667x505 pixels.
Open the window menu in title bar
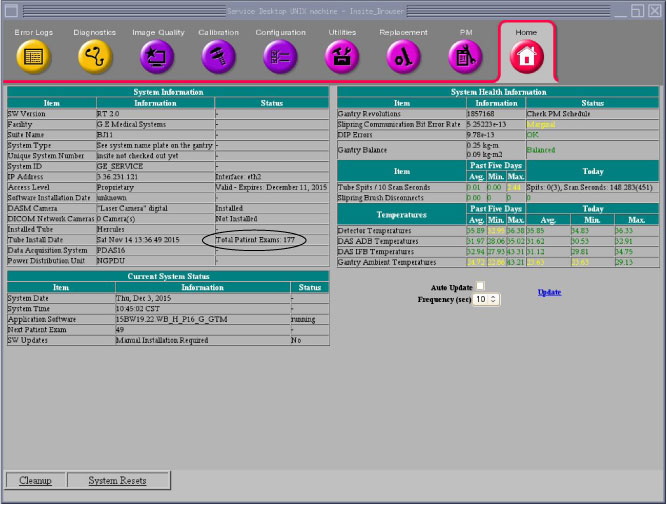[x=9, y=9]
